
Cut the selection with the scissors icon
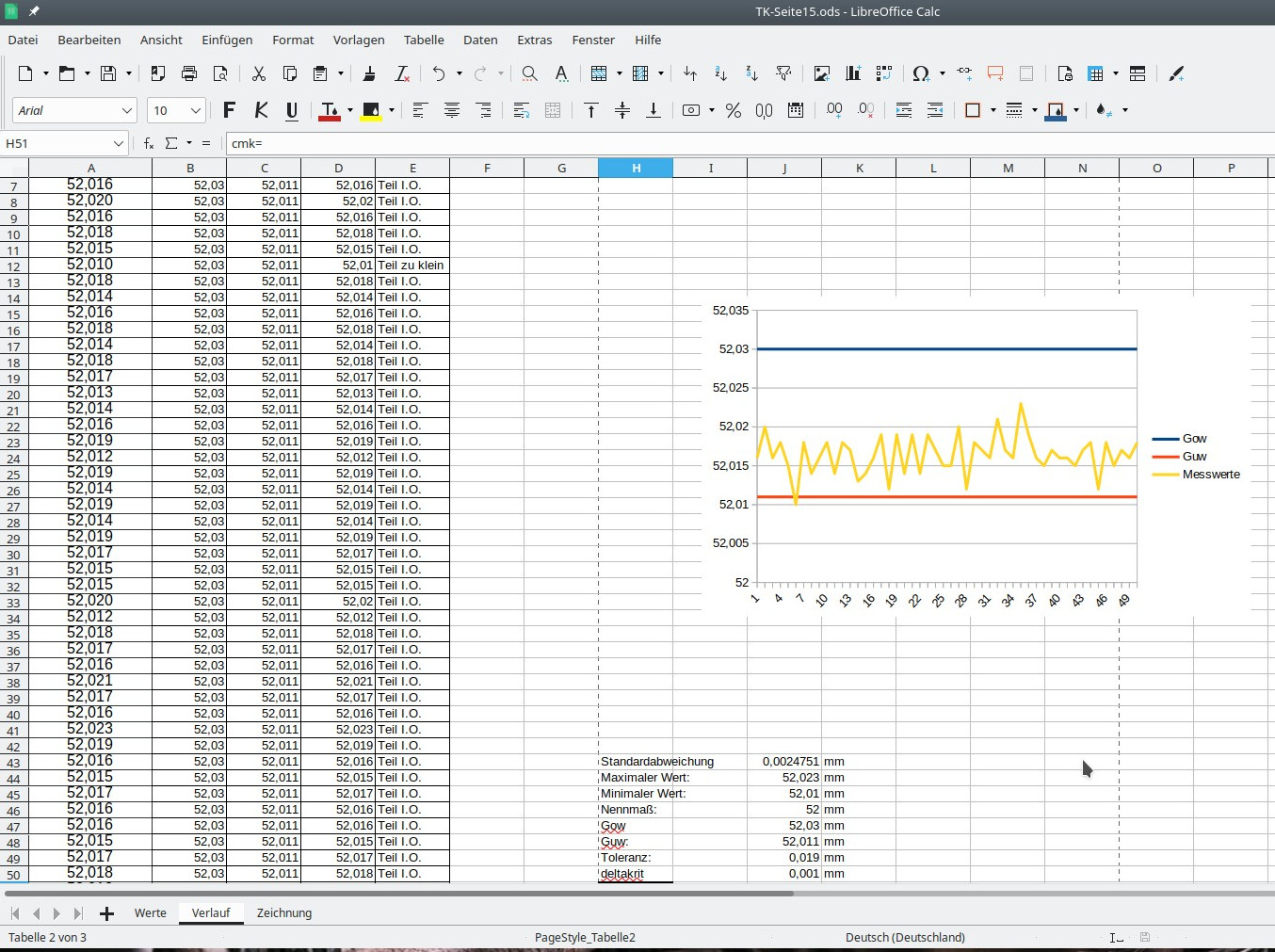click(259, 73)
